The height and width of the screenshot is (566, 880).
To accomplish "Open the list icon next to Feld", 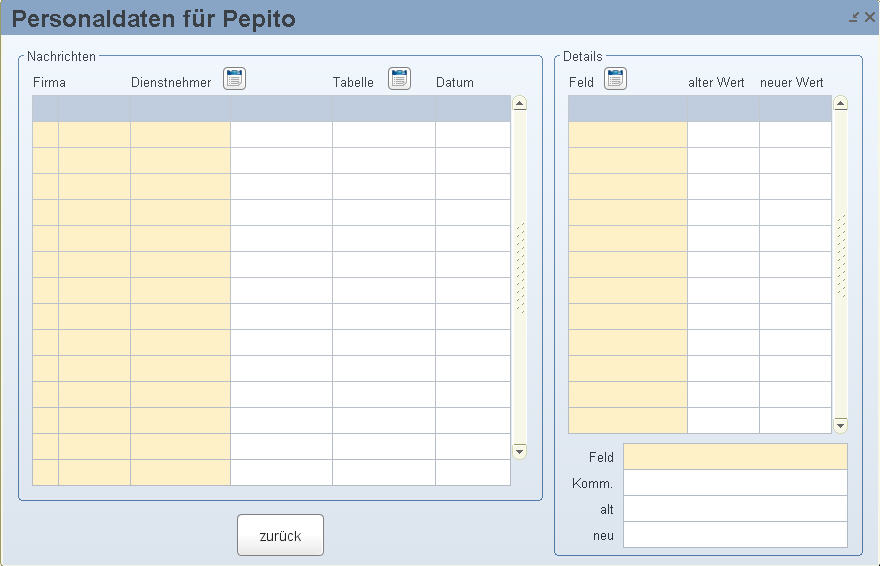I will pos(615,79).
